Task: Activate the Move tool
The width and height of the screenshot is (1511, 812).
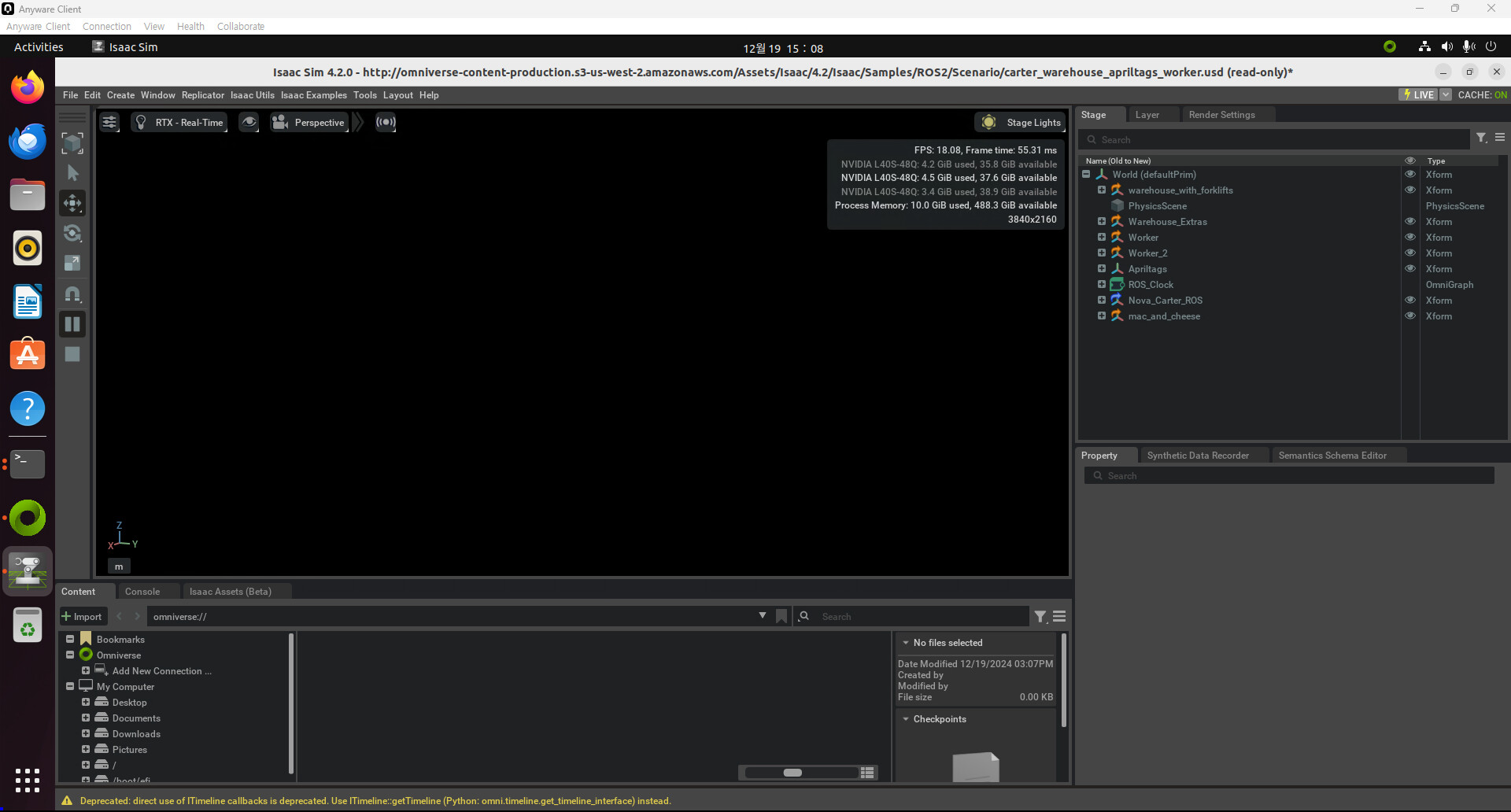Action: tap(72, 203)
